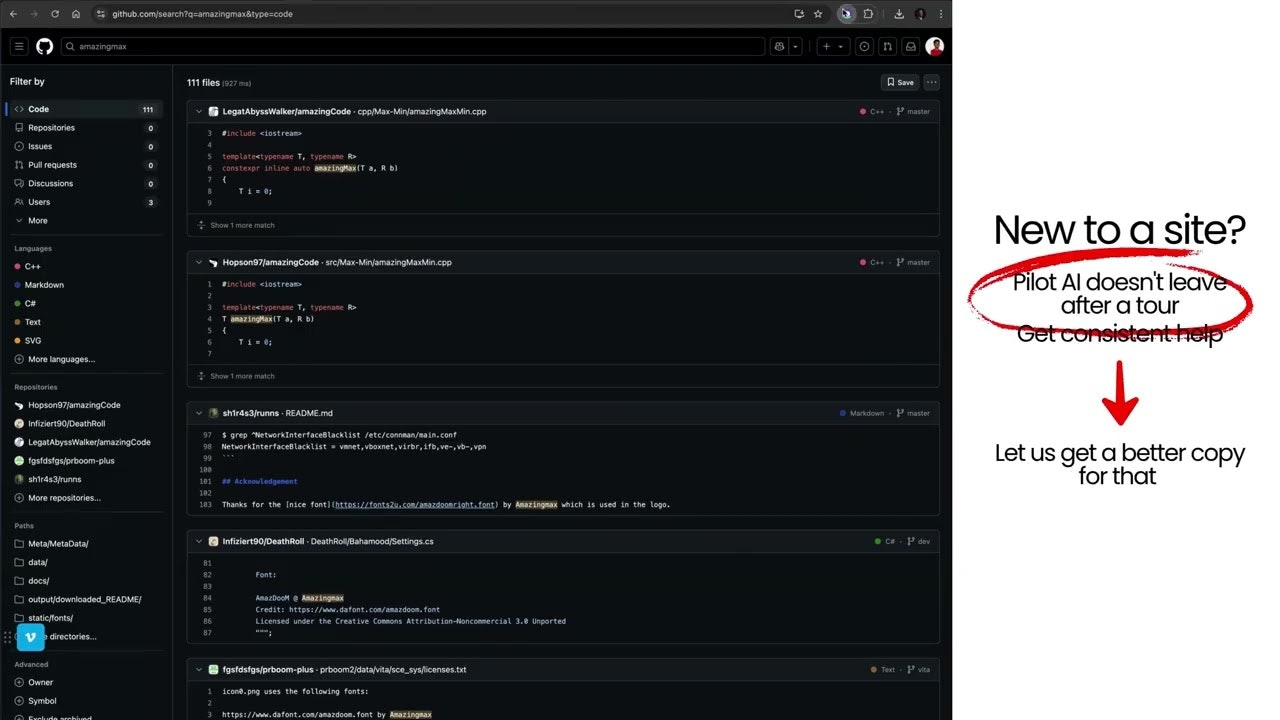Open the browser extensions puzzle icon

(x=868, y=14)
